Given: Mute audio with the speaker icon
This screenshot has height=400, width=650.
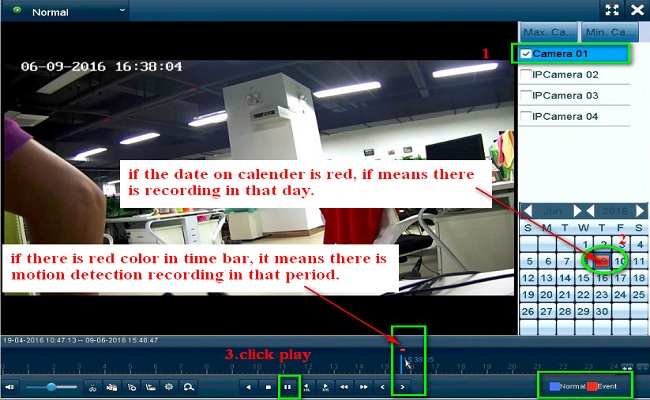Looking at the screenshot, I should (x=10, y=386).
